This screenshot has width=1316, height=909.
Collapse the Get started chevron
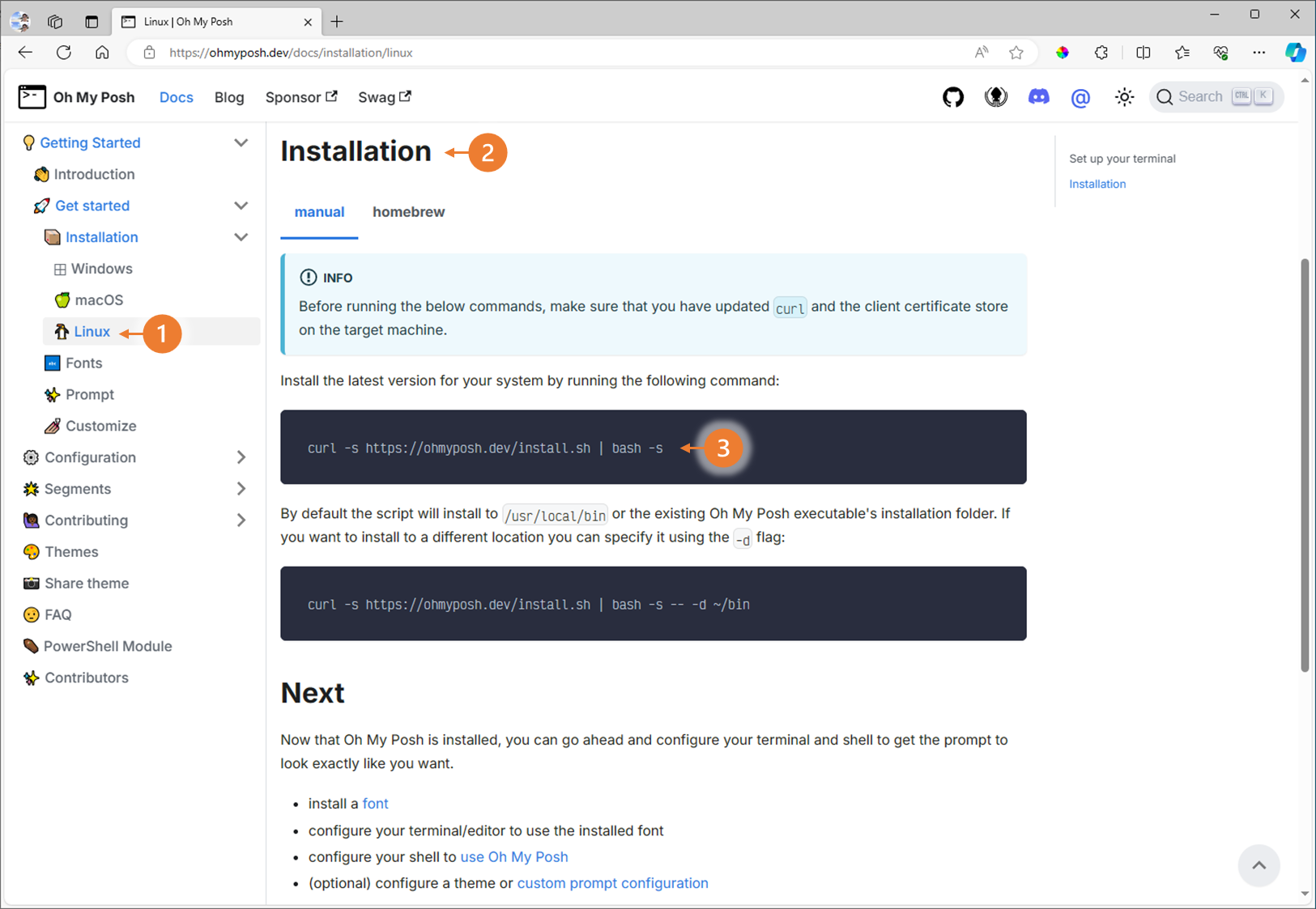[241, 206]
